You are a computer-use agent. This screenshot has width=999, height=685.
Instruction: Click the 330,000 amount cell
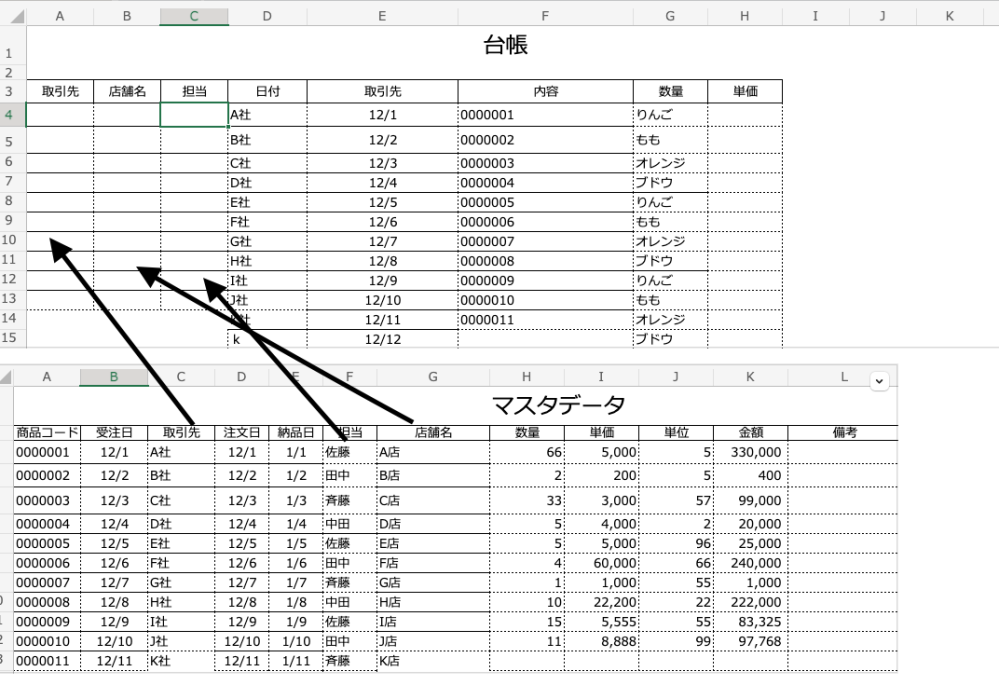[749, 453]
